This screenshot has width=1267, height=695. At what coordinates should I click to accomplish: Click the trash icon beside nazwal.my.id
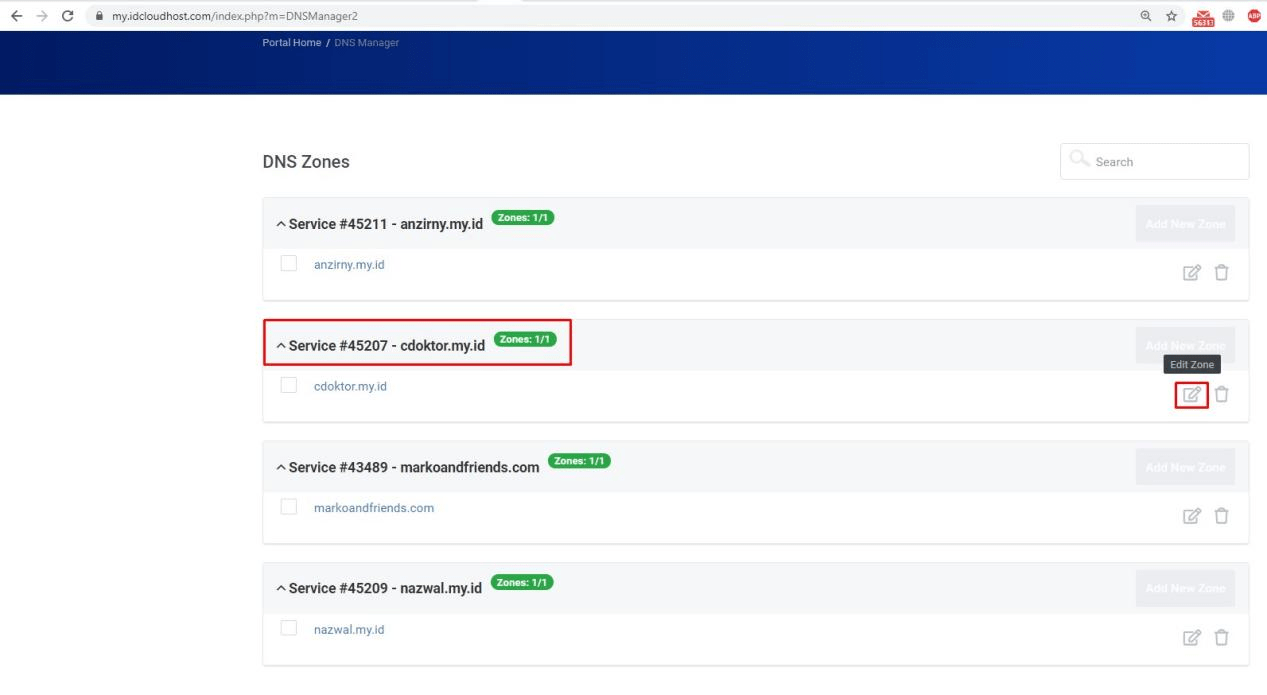point(1221,637)
